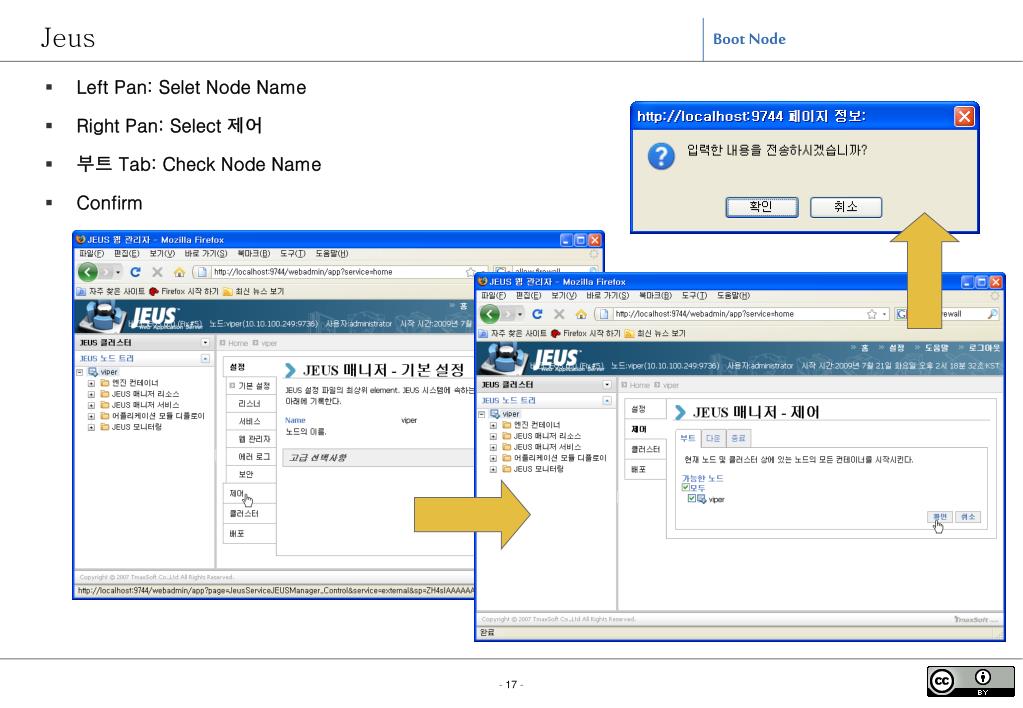Click 취소 button in 부트 tab panel
1023x708 pixels.
coord(968,516)
